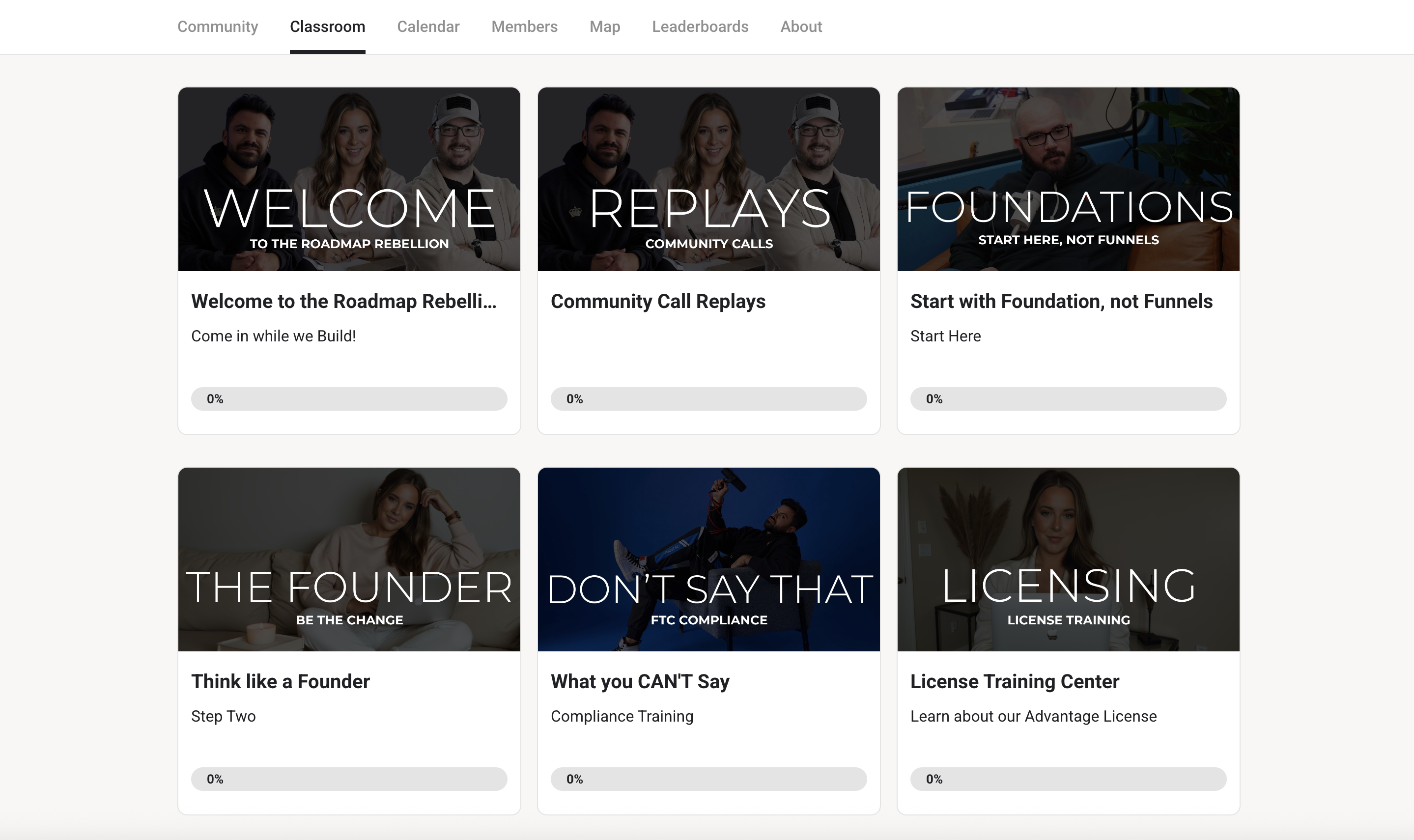This screenshot has height=840, width=1414.
Task: Open the Community tab
Action: click(x=217, y=27)
